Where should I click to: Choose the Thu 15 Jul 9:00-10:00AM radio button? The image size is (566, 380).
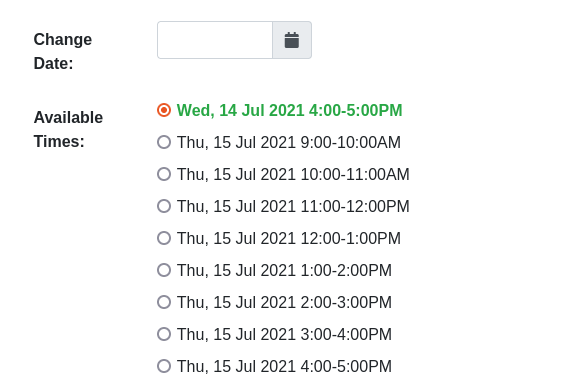[x=164, y=142]
